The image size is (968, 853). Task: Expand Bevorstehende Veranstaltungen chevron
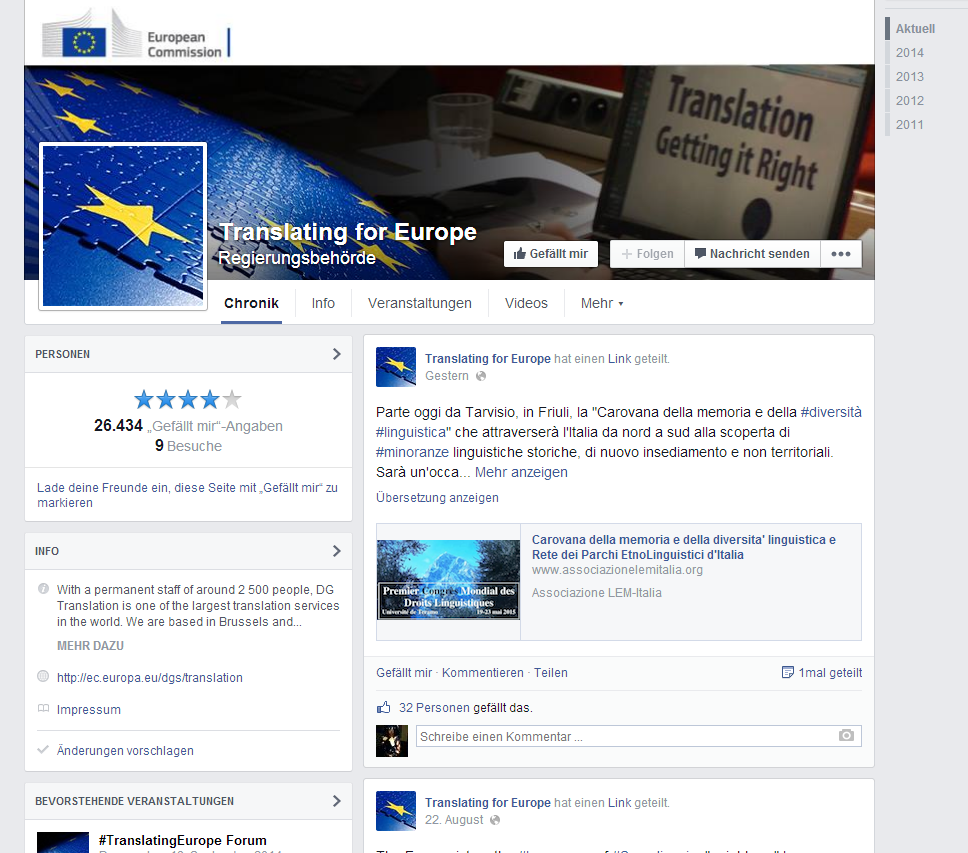(x=336, y=801)
